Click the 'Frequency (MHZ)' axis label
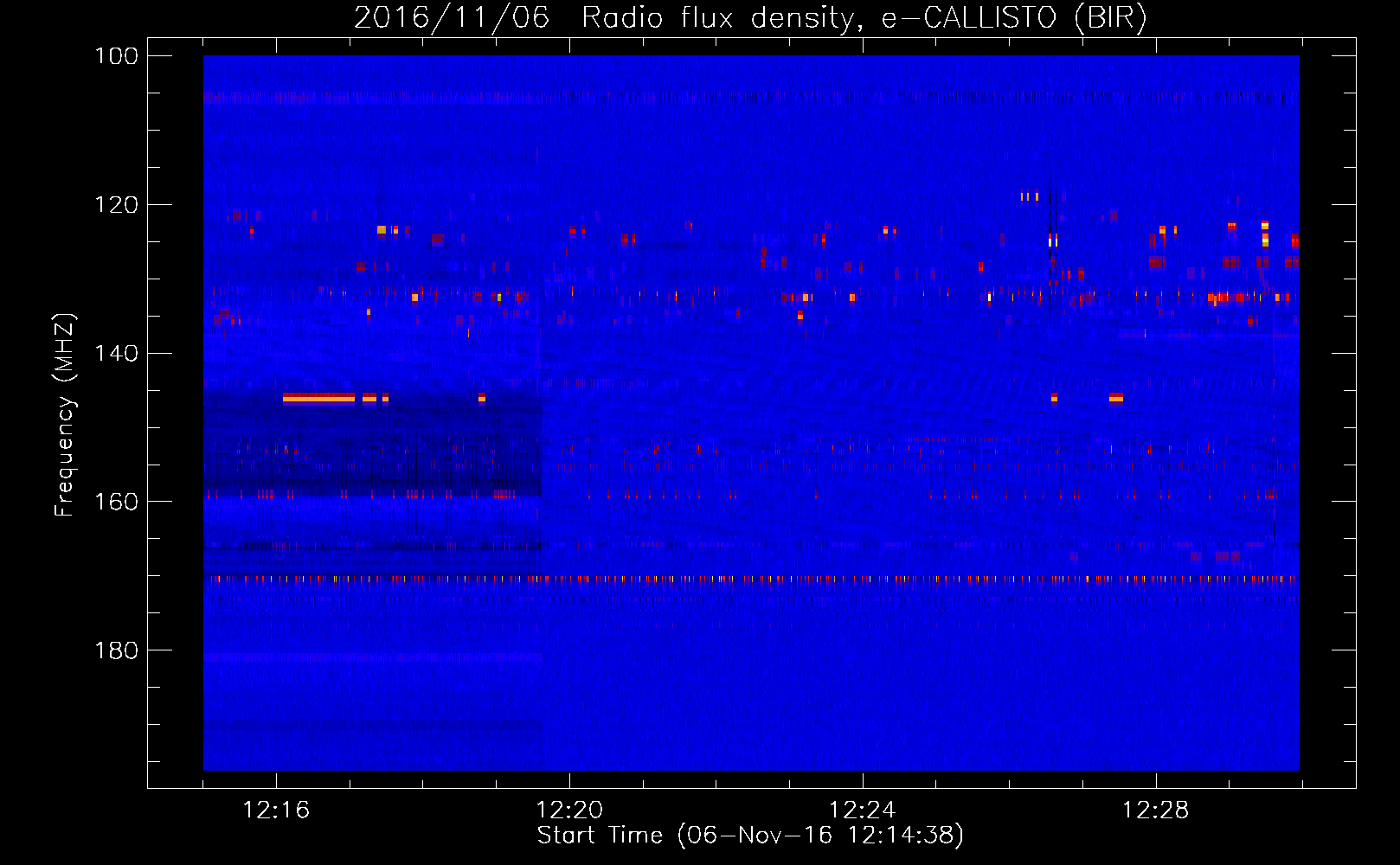Screen dimensions: 1400x865 click(x=66, y=414)
